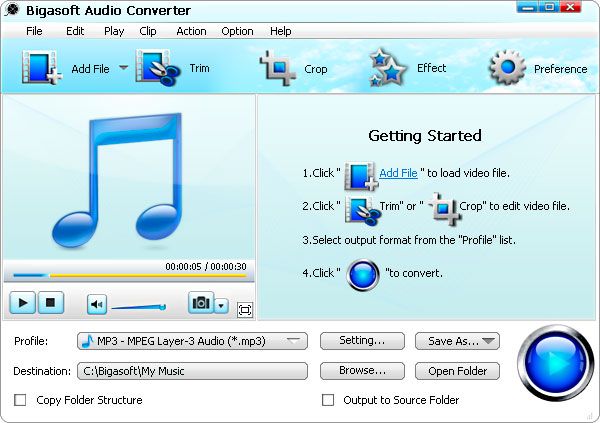
Task: Open the Option menu
Action: (x=237, y=31)
